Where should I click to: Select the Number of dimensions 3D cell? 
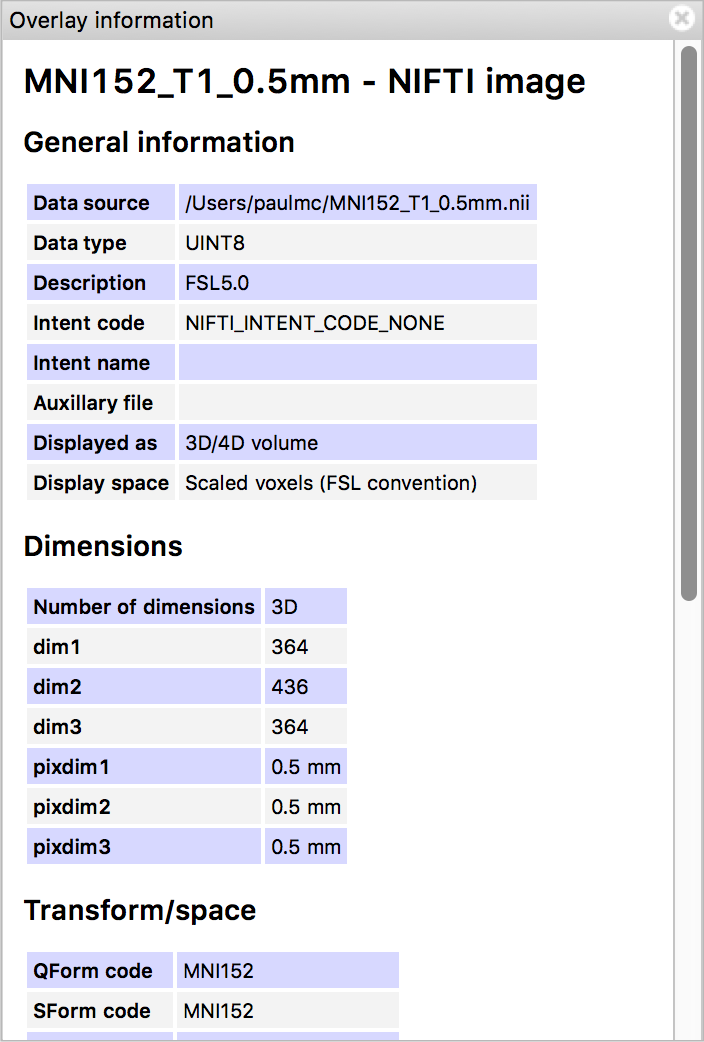(306, 606)
